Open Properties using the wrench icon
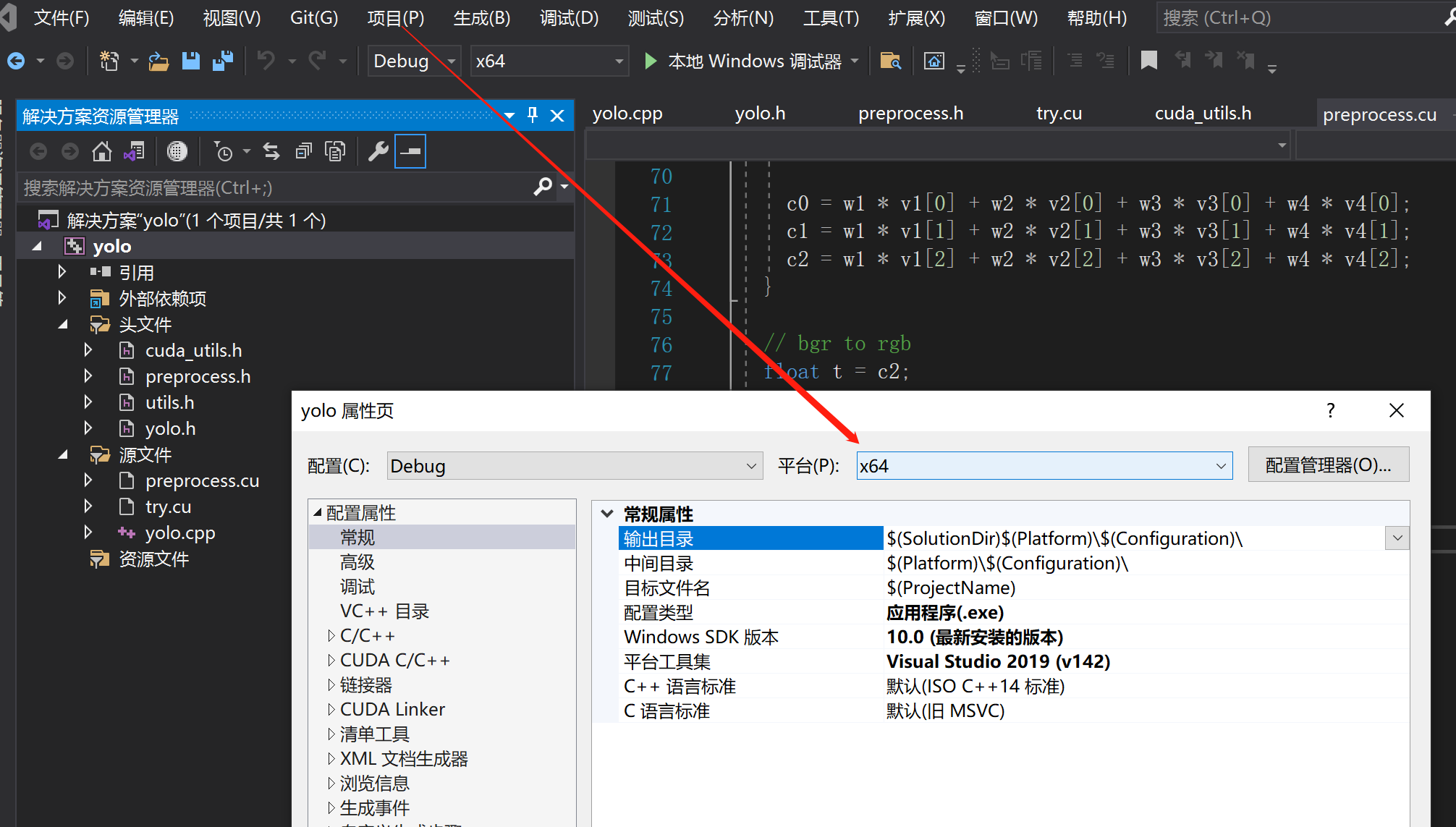1456x827 pixels. (378, 151)
